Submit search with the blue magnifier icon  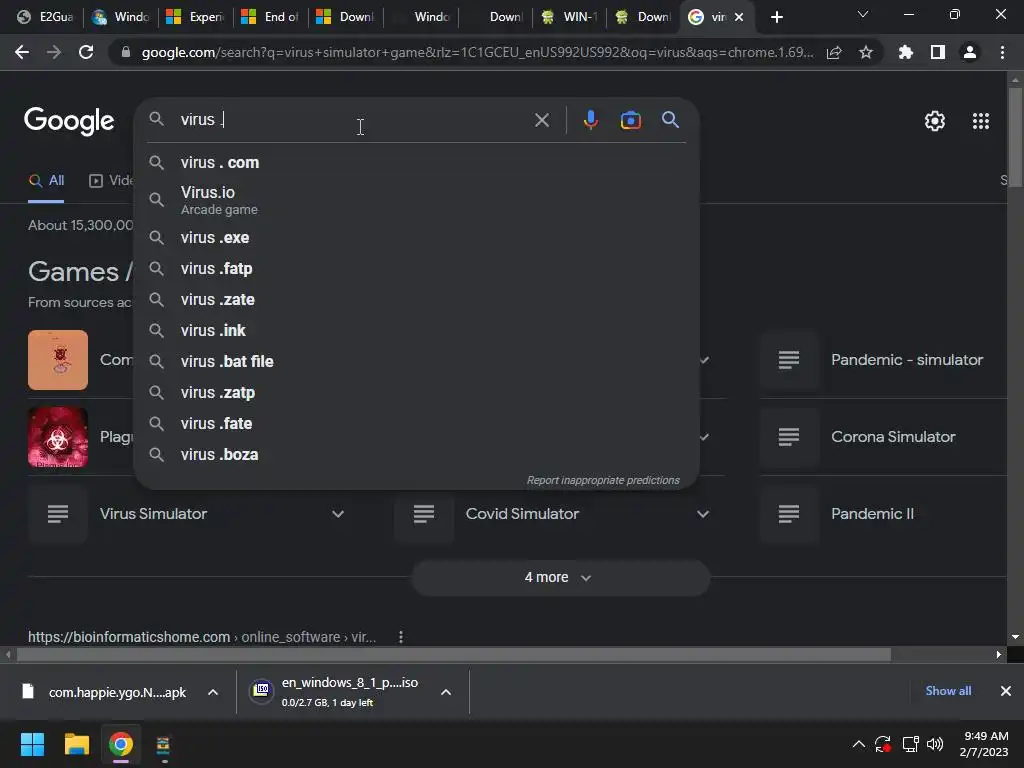click(x=670, y=120)
